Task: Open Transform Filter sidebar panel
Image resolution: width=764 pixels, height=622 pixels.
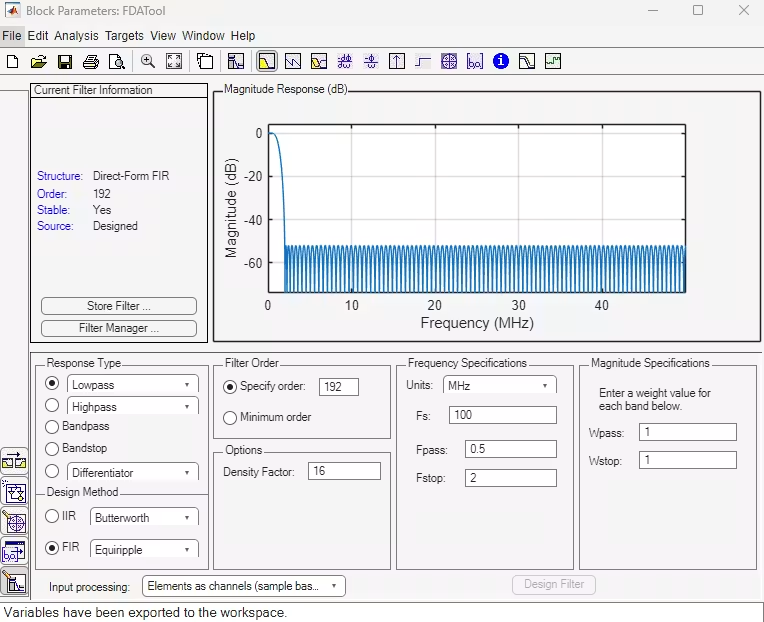Action: [14, 492]
